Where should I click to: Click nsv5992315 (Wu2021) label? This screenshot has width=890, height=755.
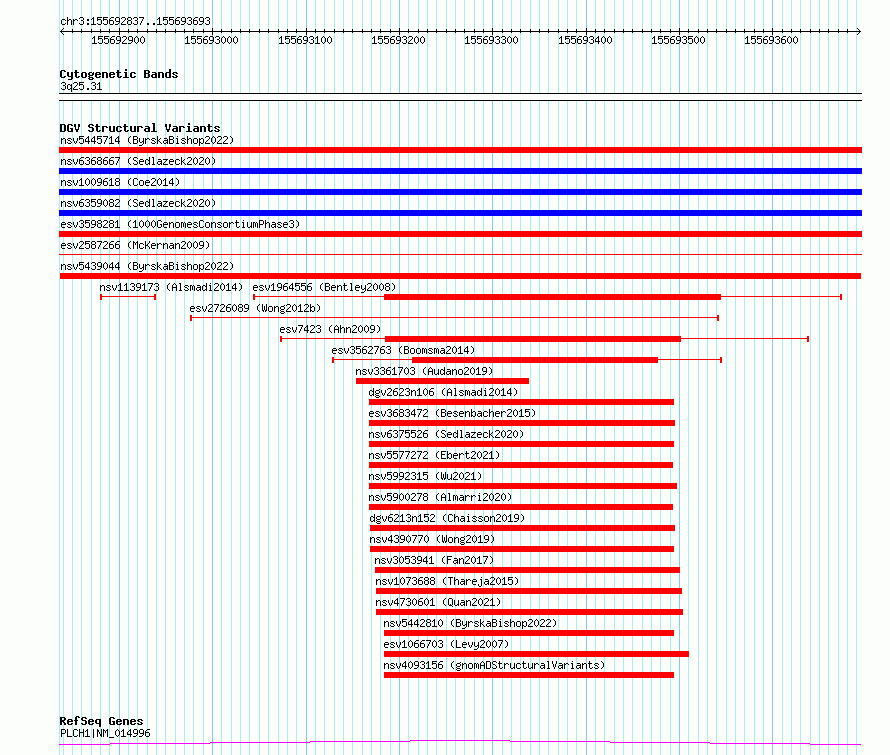425,476
